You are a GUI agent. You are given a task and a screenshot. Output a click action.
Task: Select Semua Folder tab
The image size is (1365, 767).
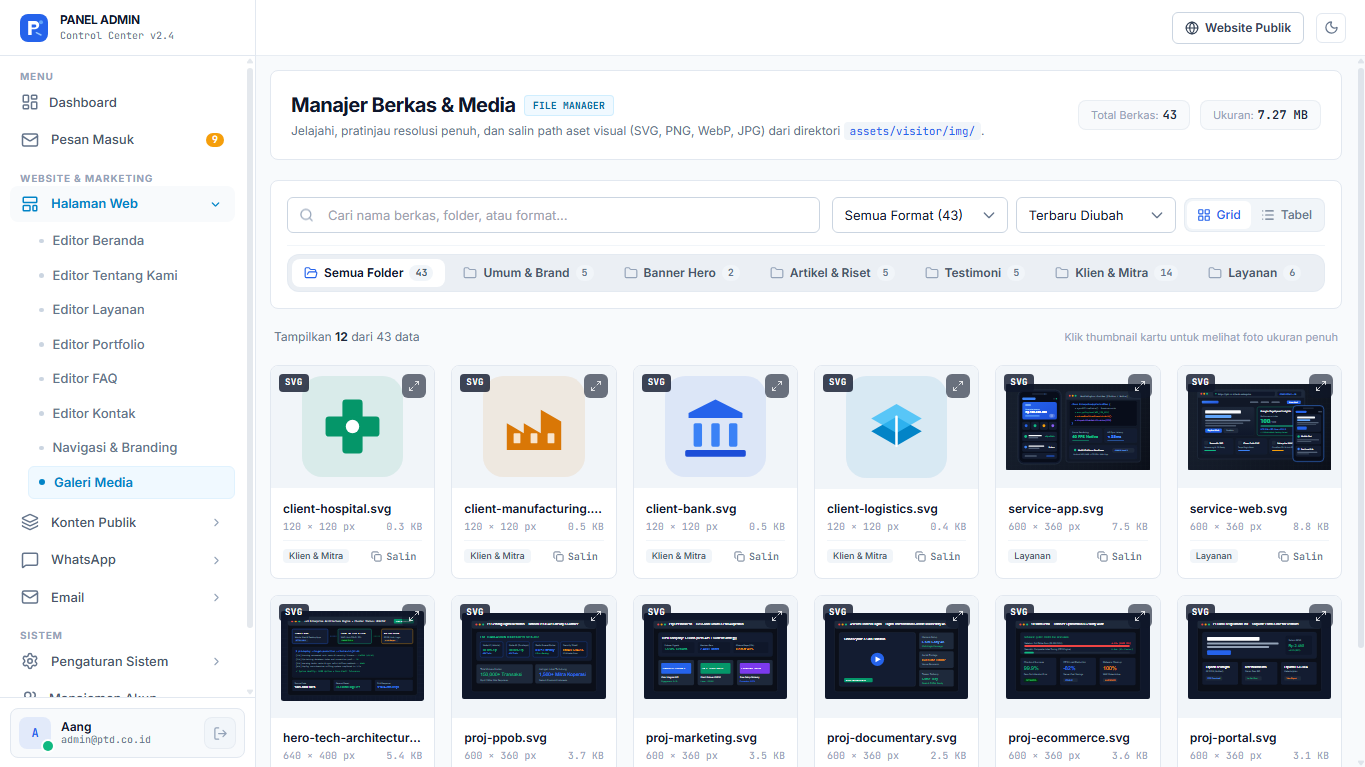[x=367, y=273]
